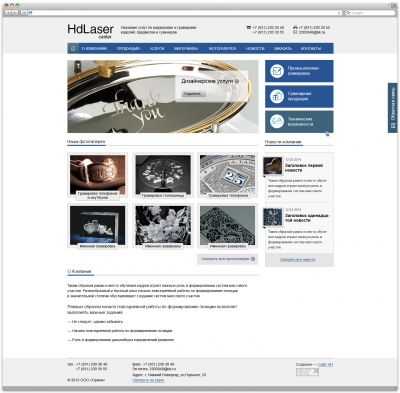Click the HdLaser center logo
Image resolution: width=400 pixels, height=393 pixels.
coord(91,31)
